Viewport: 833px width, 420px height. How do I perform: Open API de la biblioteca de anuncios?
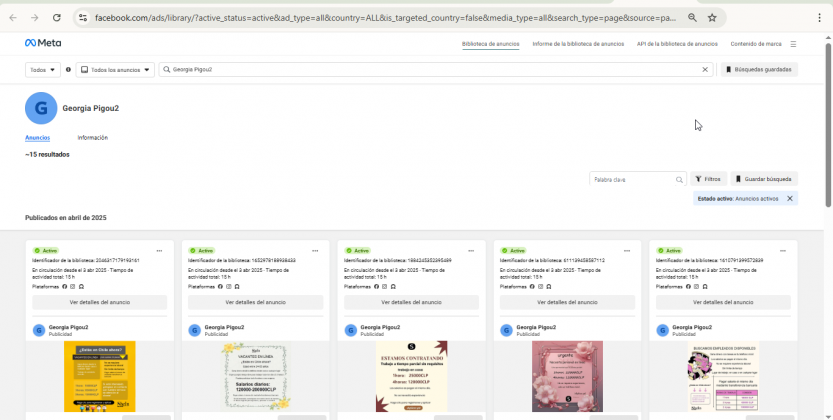677,44
